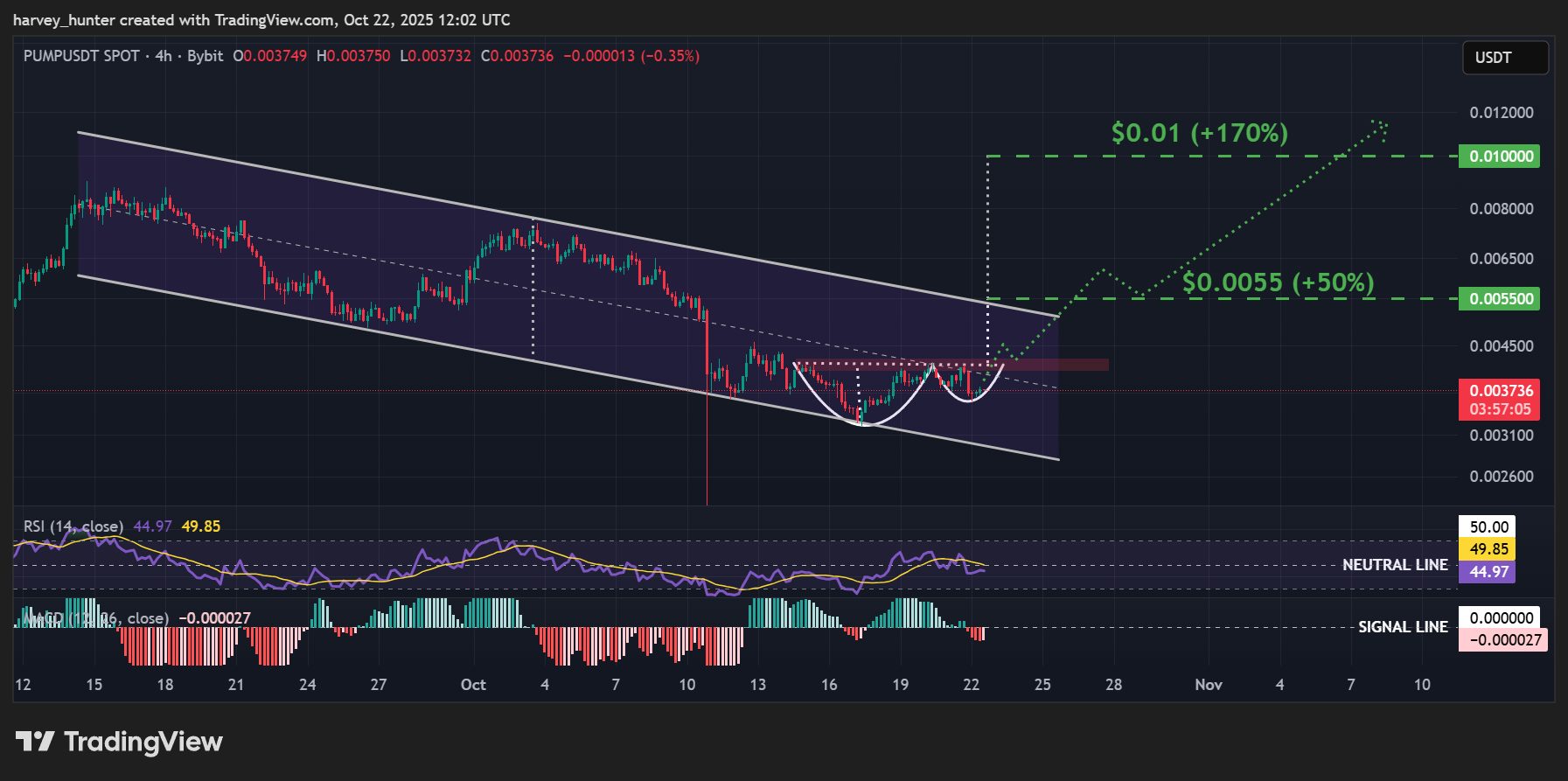This screenshot has height=781, width=1568.
Task: Select the RSI (14, close) indicator legend
Action: coord(73,526)
